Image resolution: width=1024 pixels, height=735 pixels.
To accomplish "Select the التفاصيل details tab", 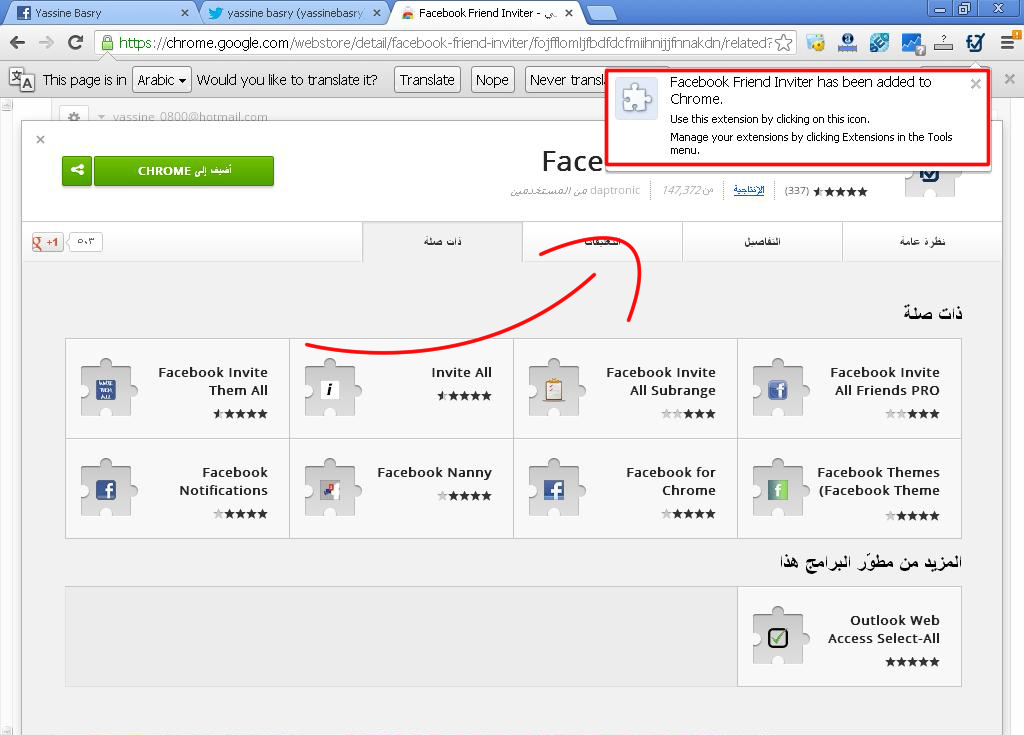I will click(x=762, y=242).
